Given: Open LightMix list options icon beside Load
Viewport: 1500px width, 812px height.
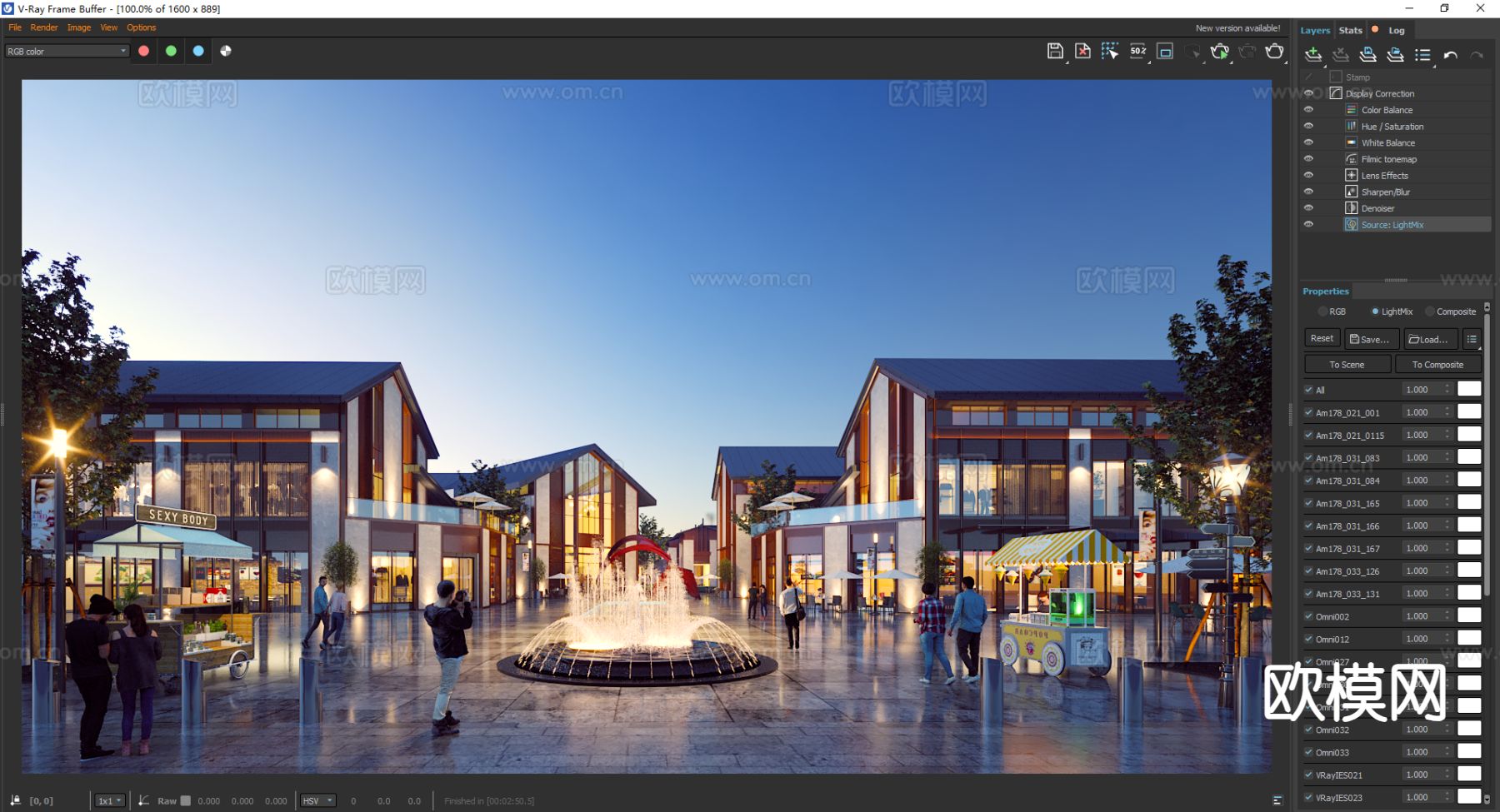Looking at the screenshot, I should pyautogui.click(x=1472, y=339).
